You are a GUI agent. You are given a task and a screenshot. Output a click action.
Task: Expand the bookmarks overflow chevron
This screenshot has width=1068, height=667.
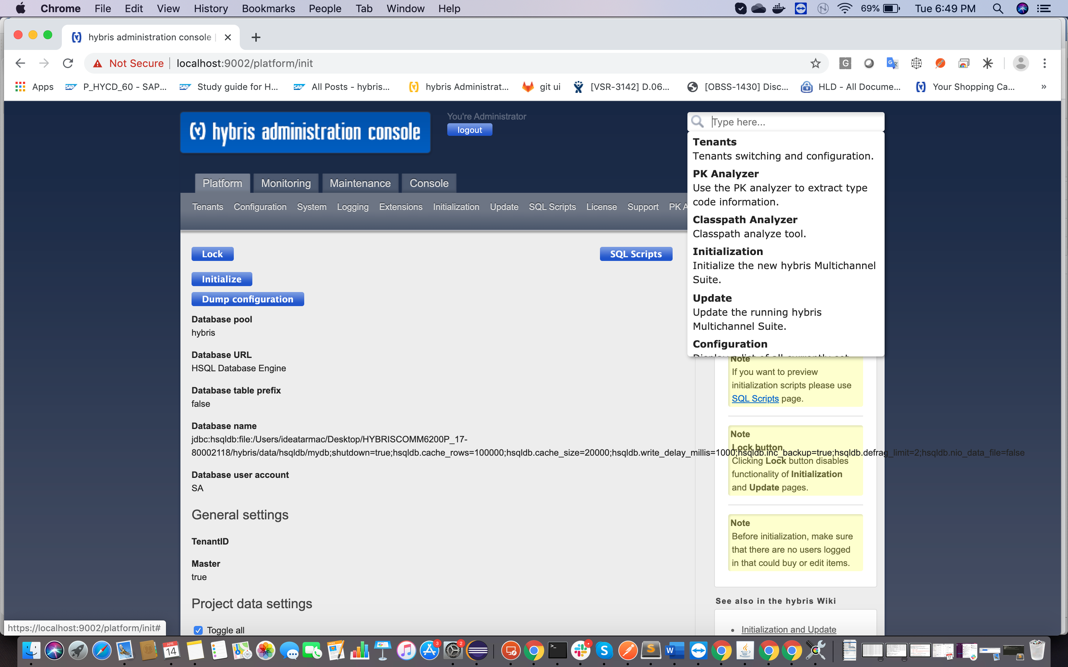point(1043,87)
